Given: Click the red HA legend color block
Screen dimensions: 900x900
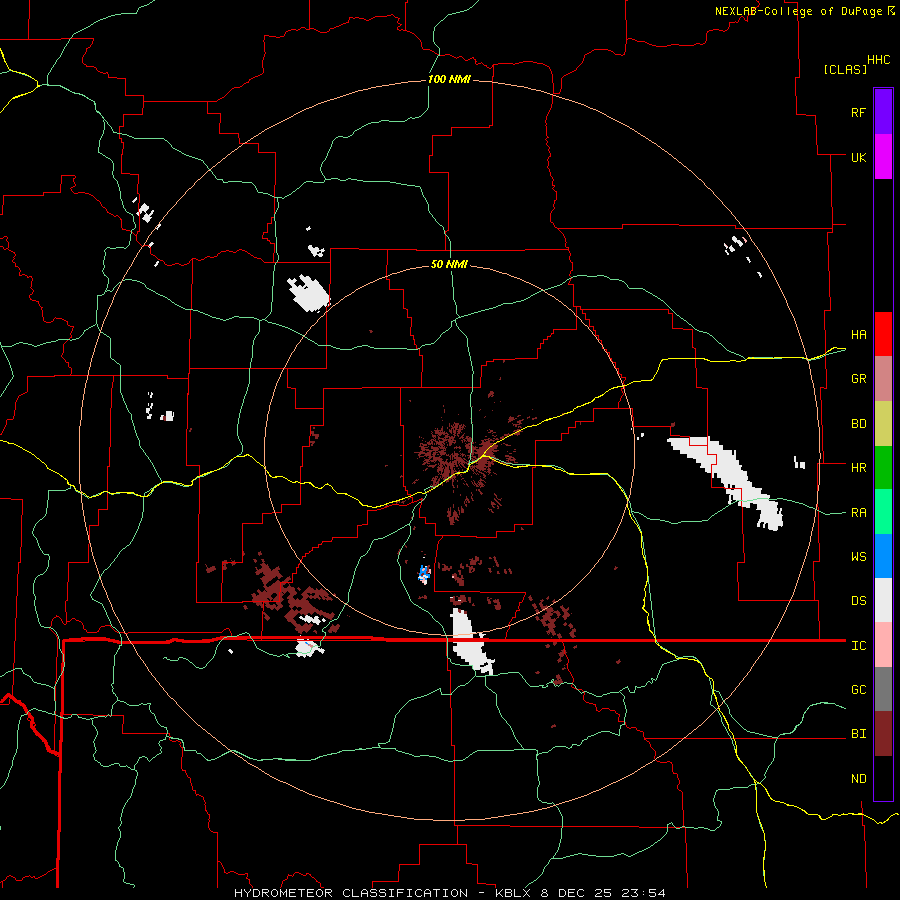Looking at the screenshot, I should tap(883, 334).
